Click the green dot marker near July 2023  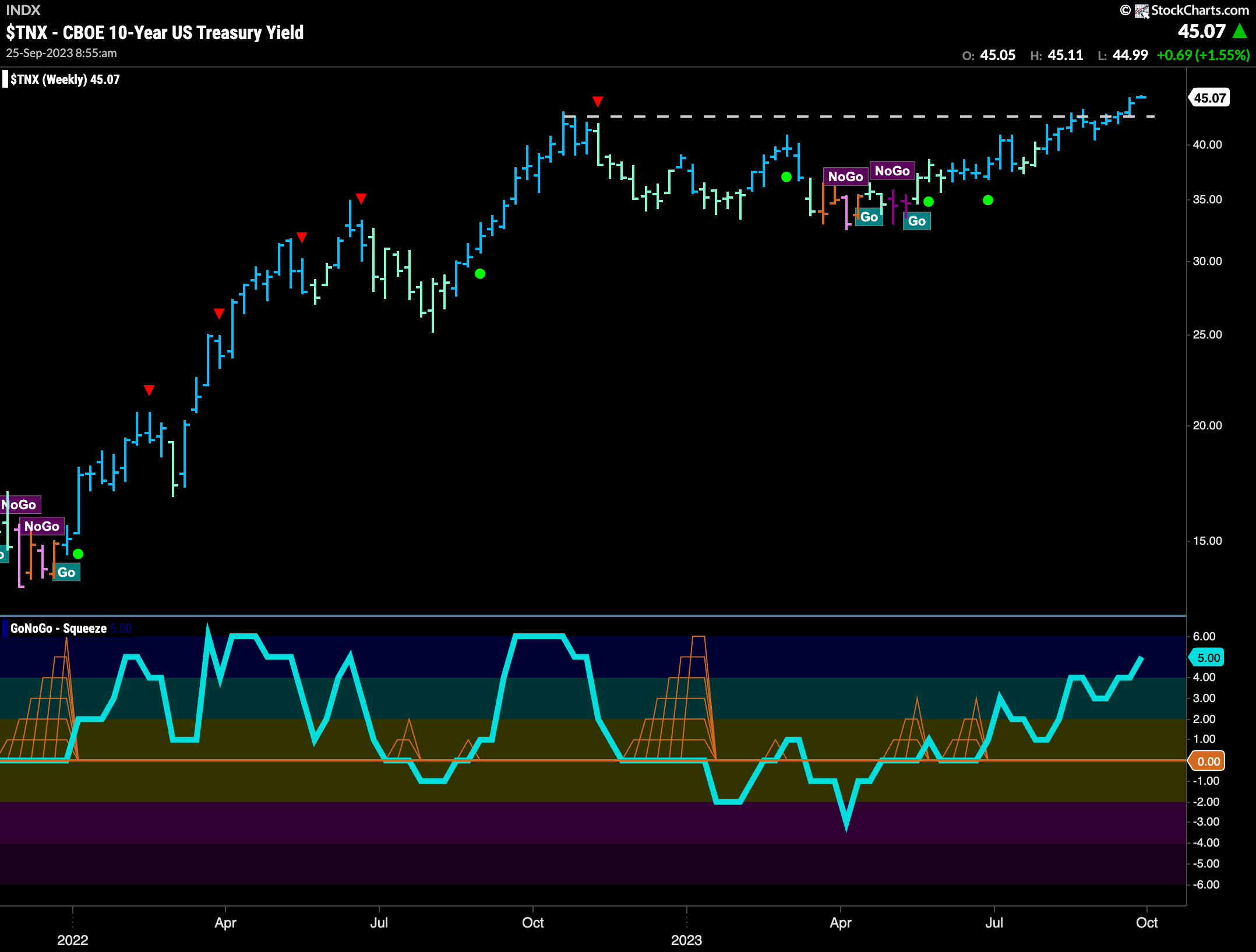tap(987, 200)
